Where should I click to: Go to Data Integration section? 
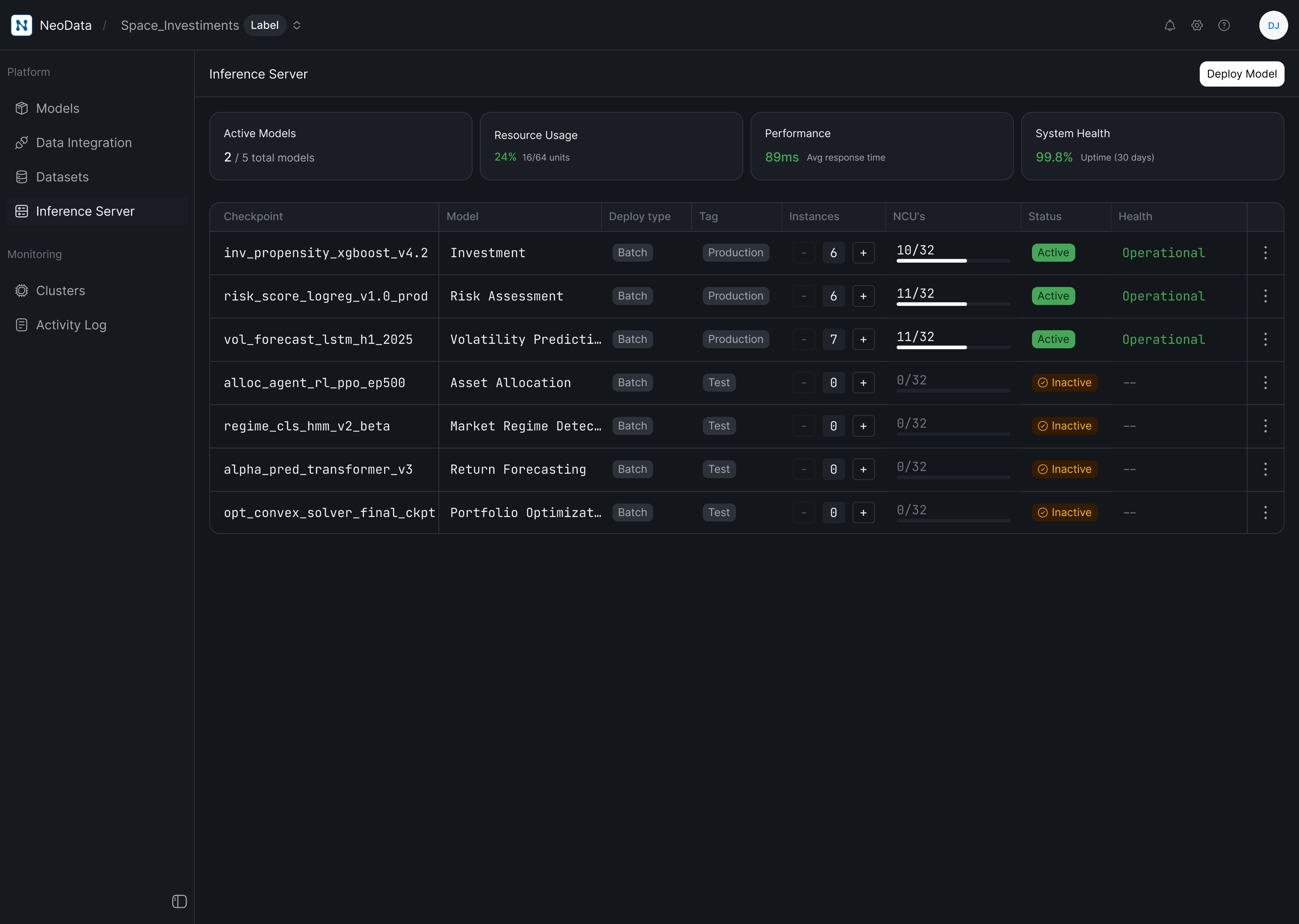click(x=84, y=143)
